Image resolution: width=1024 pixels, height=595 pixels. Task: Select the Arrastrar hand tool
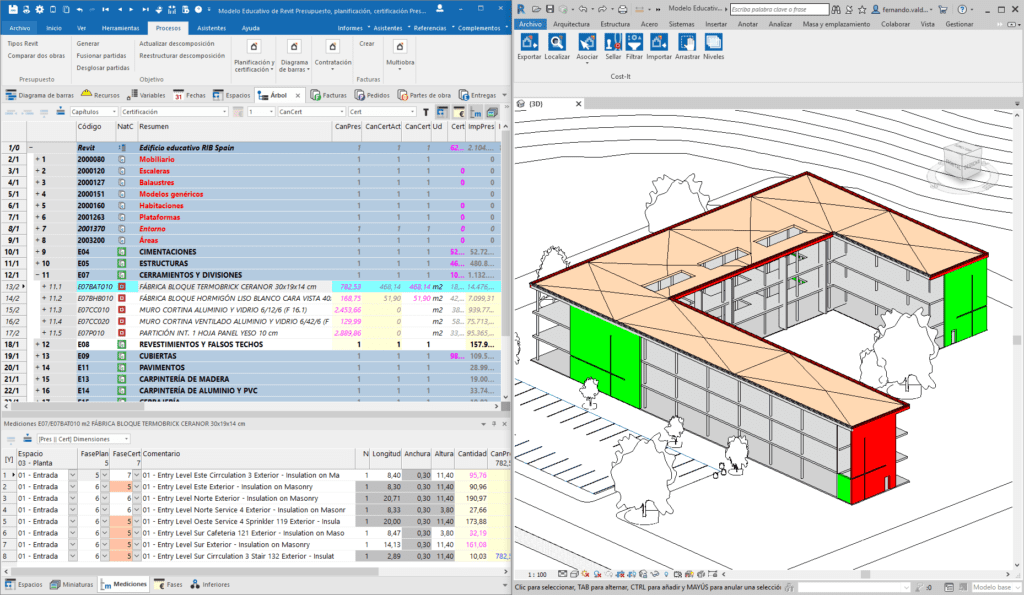[687, 42]
